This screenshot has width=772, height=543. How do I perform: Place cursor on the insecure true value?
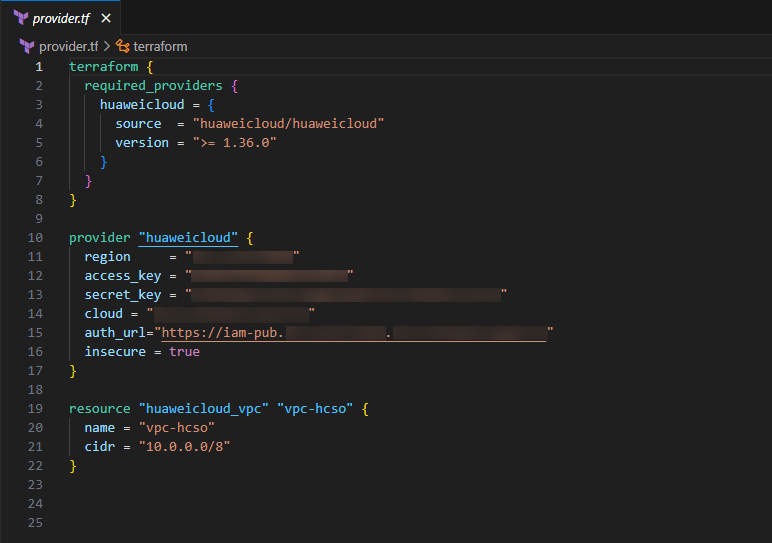184,352
